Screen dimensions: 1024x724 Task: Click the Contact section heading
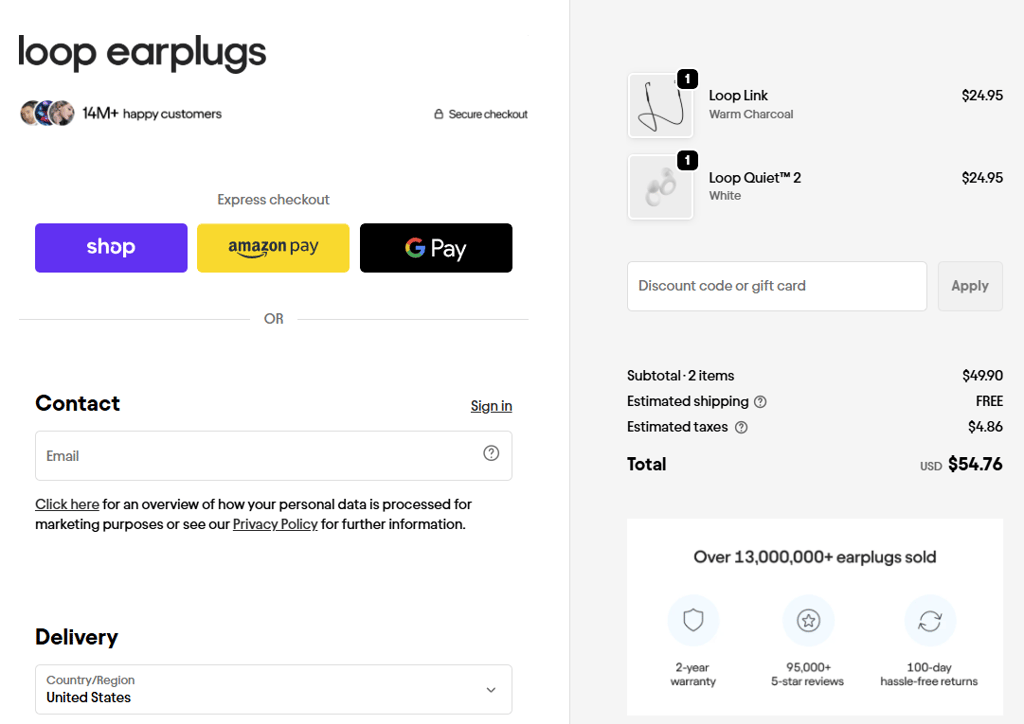tap(77, 403)
